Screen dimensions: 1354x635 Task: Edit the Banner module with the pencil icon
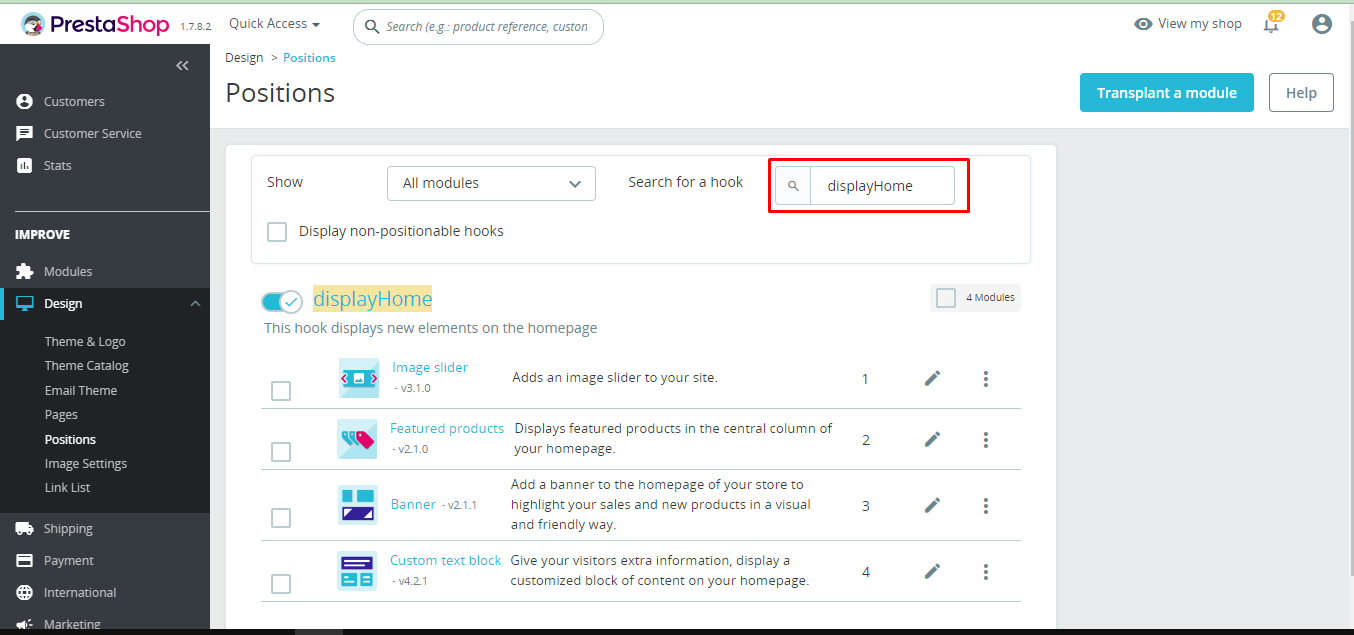(x=932, y=505)
